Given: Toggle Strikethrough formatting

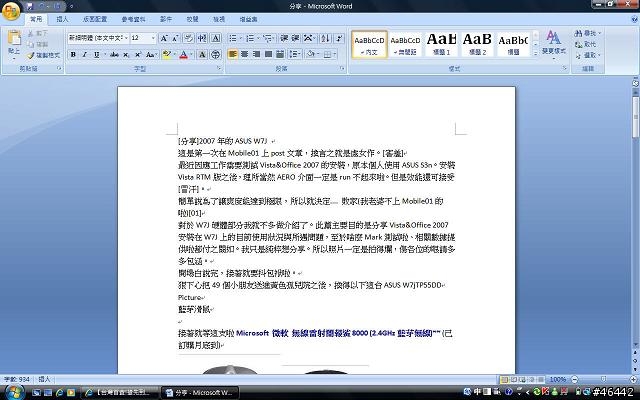Looking at the screenshot, I should click(114, 55).
